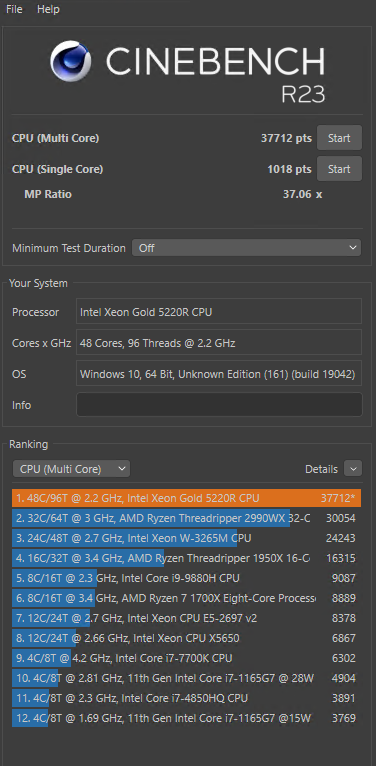
Task: Open the Help menu
Action: [x=48, y=9]
